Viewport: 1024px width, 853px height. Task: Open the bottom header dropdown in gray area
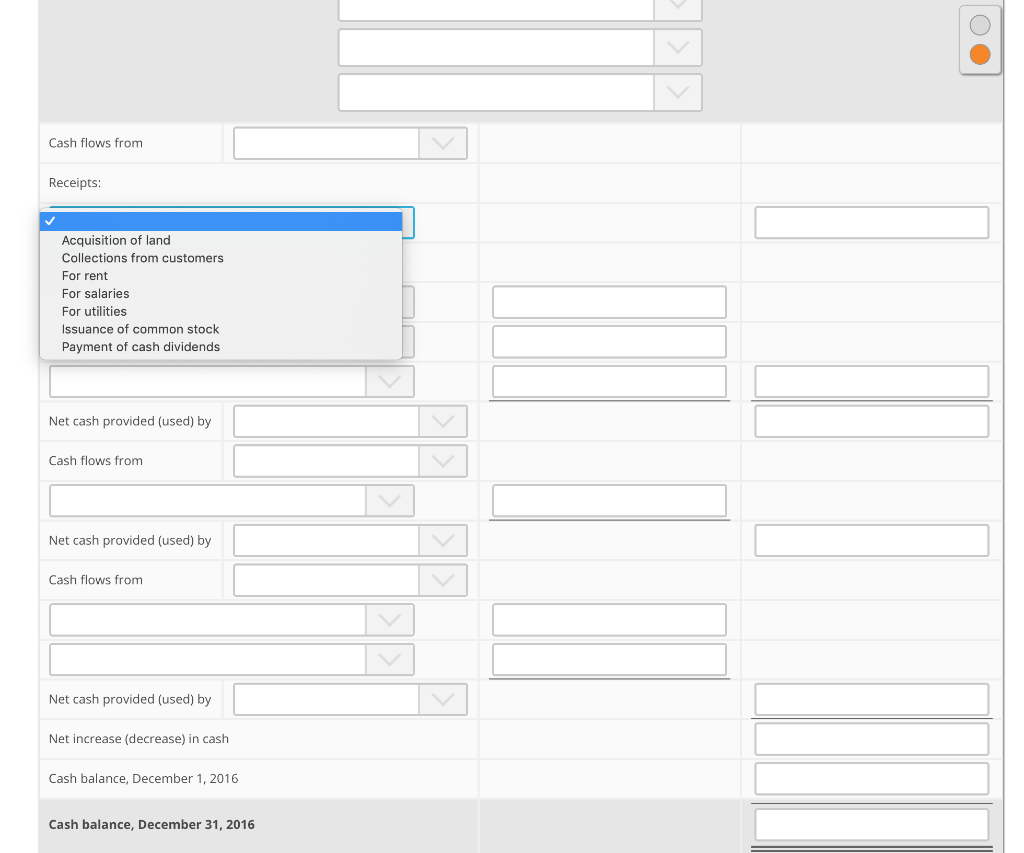(520, 93)
